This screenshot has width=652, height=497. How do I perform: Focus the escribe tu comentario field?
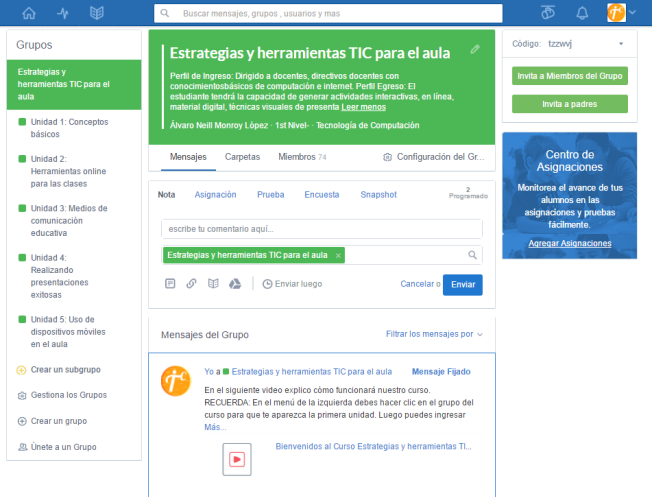pyautogui.click(x=322, y=229)
